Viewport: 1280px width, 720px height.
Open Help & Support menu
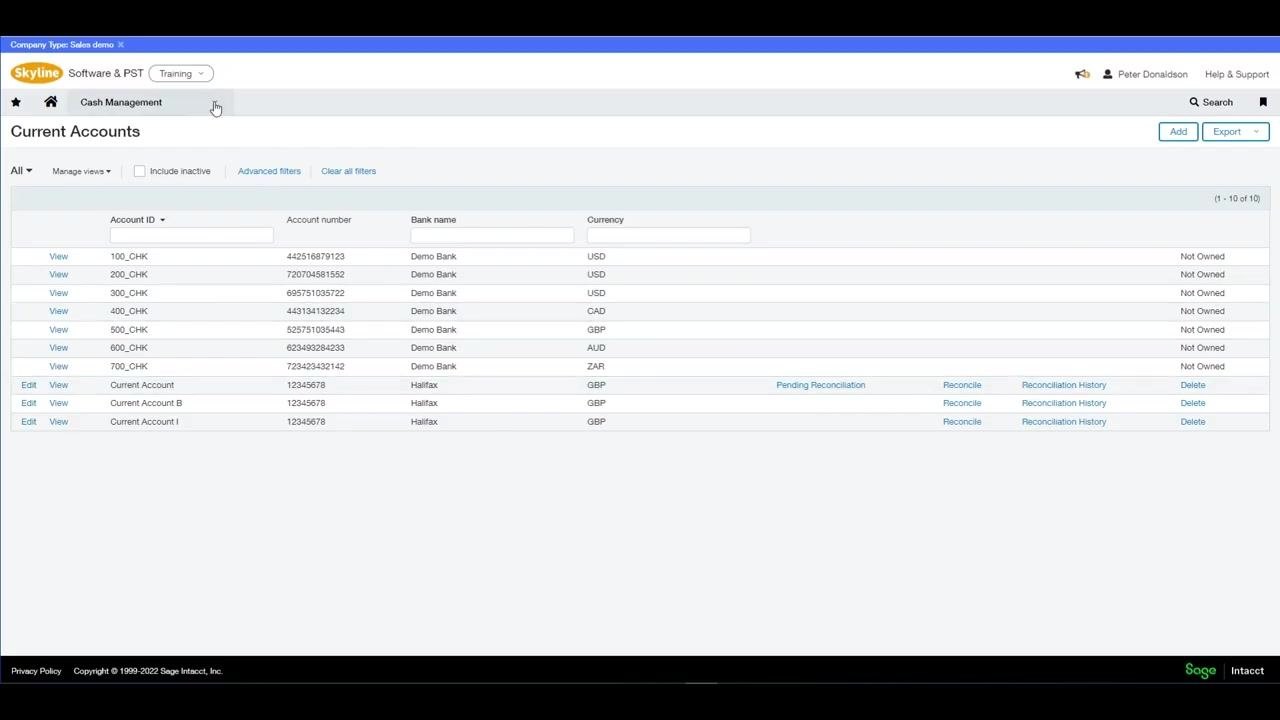[1237, 74]
